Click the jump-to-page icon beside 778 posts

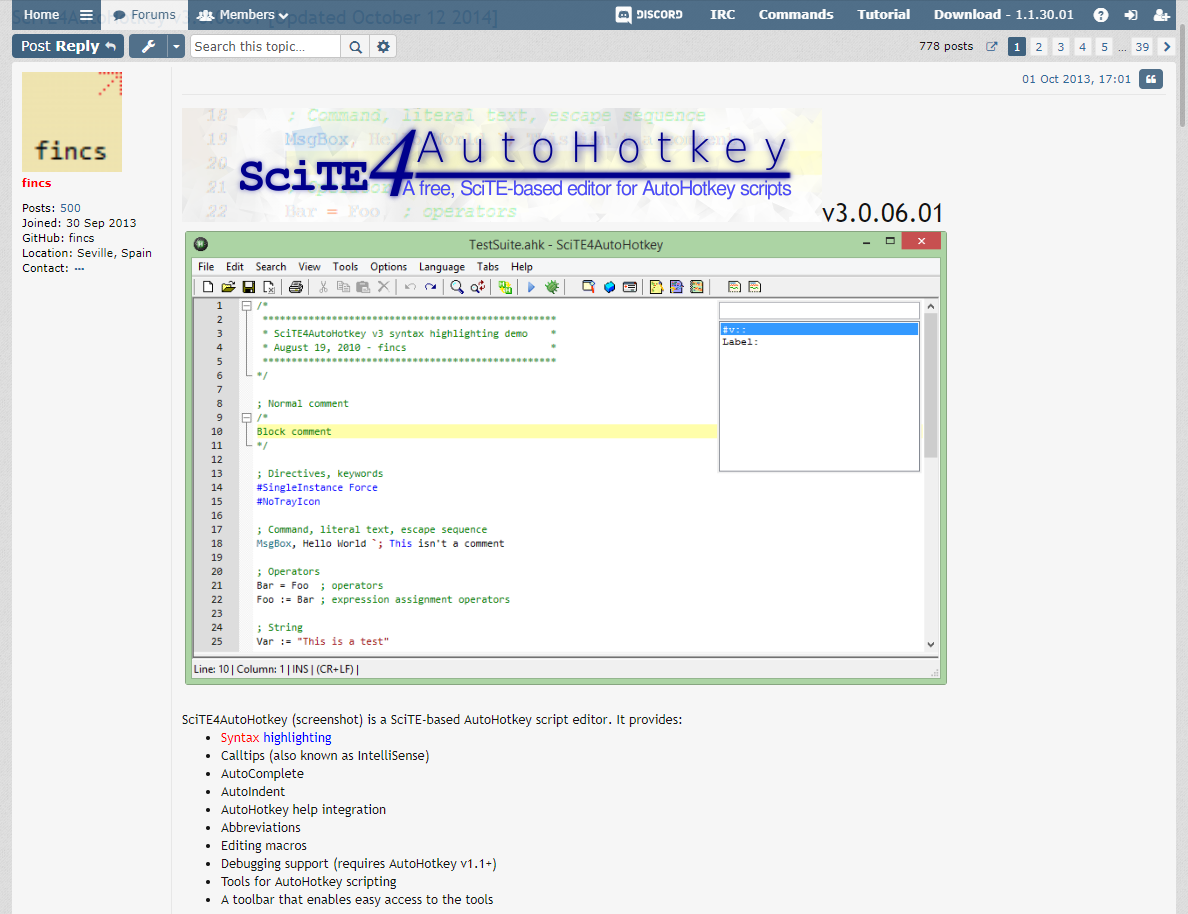[x=991, y=46]
